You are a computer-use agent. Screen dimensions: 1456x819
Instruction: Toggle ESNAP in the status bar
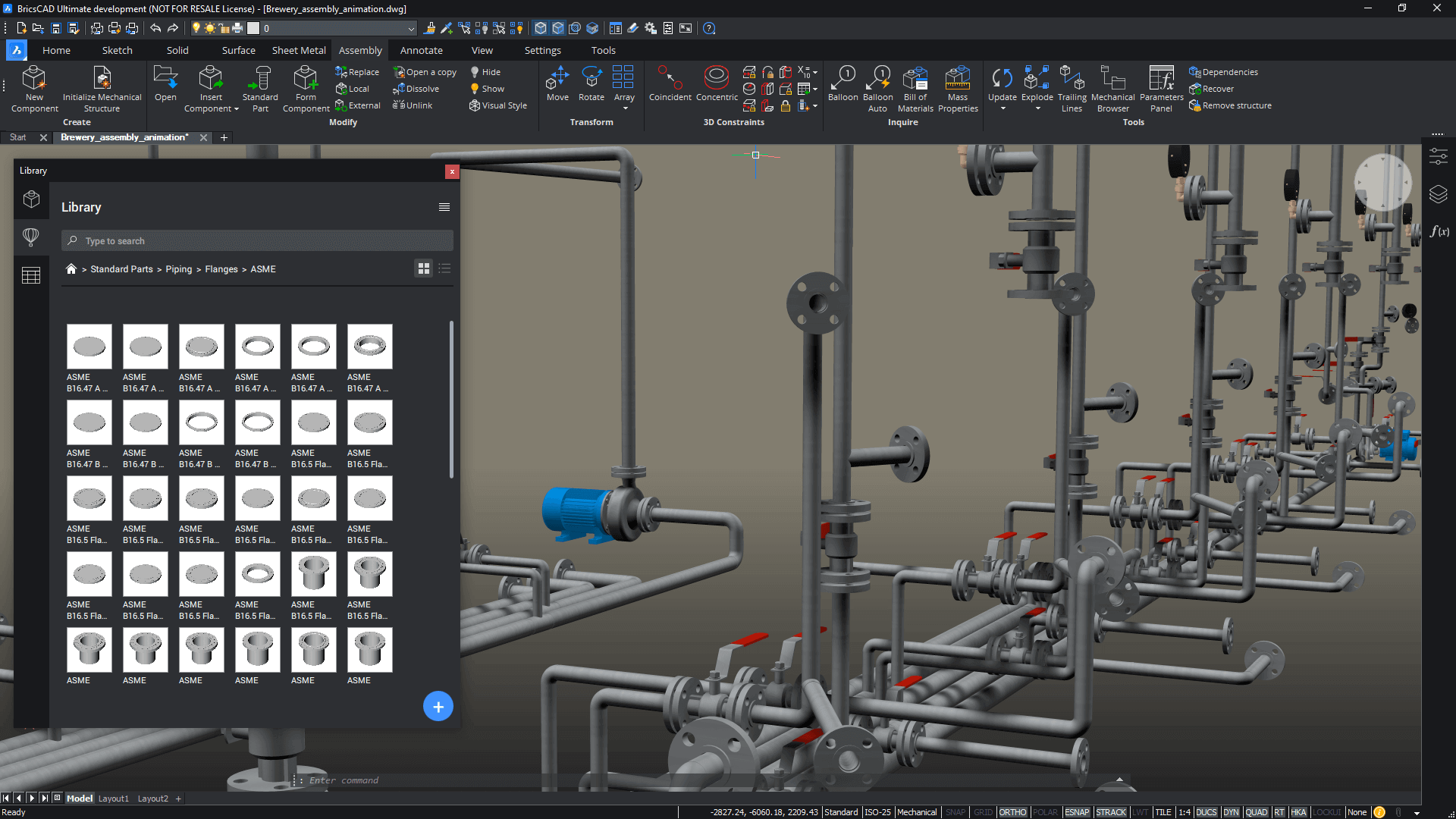pyautogui.click(x=1077, y=811)
